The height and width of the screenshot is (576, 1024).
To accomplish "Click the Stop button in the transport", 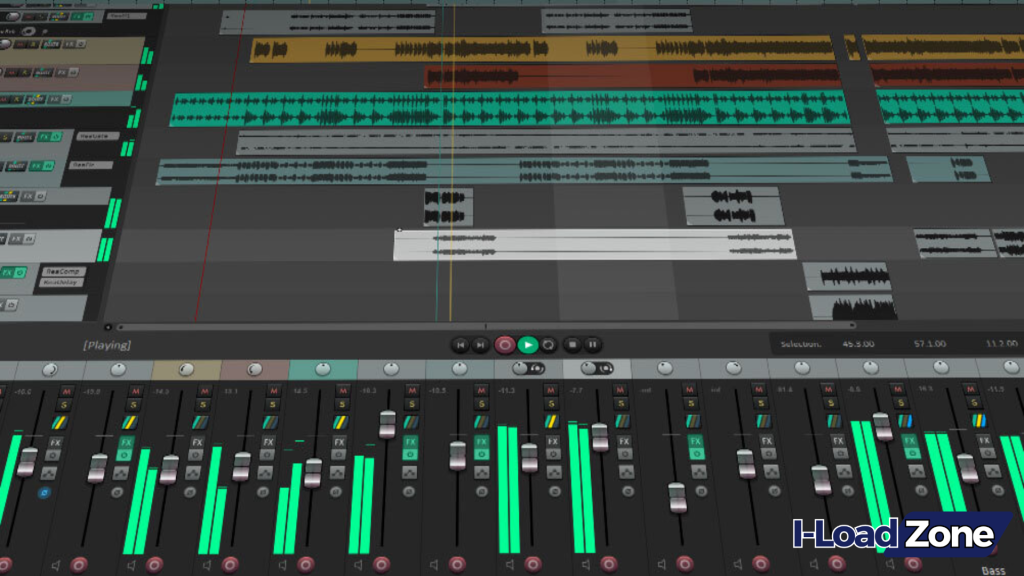I will click(572, 345).
